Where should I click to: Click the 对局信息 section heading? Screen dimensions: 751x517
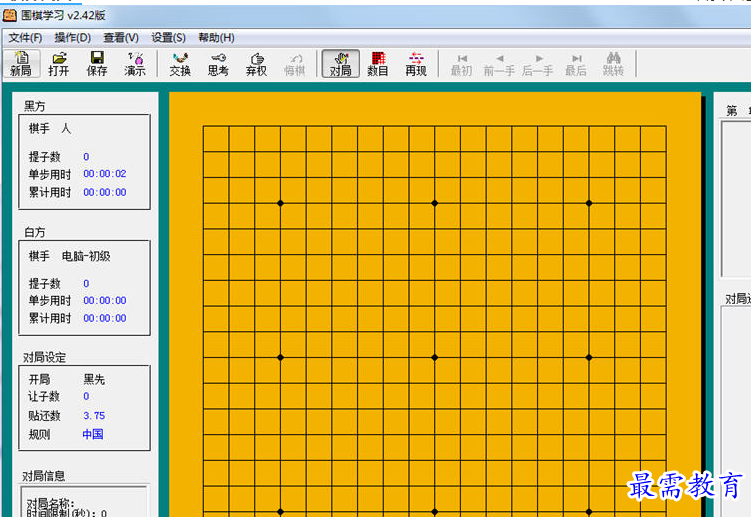pos(44,476)
